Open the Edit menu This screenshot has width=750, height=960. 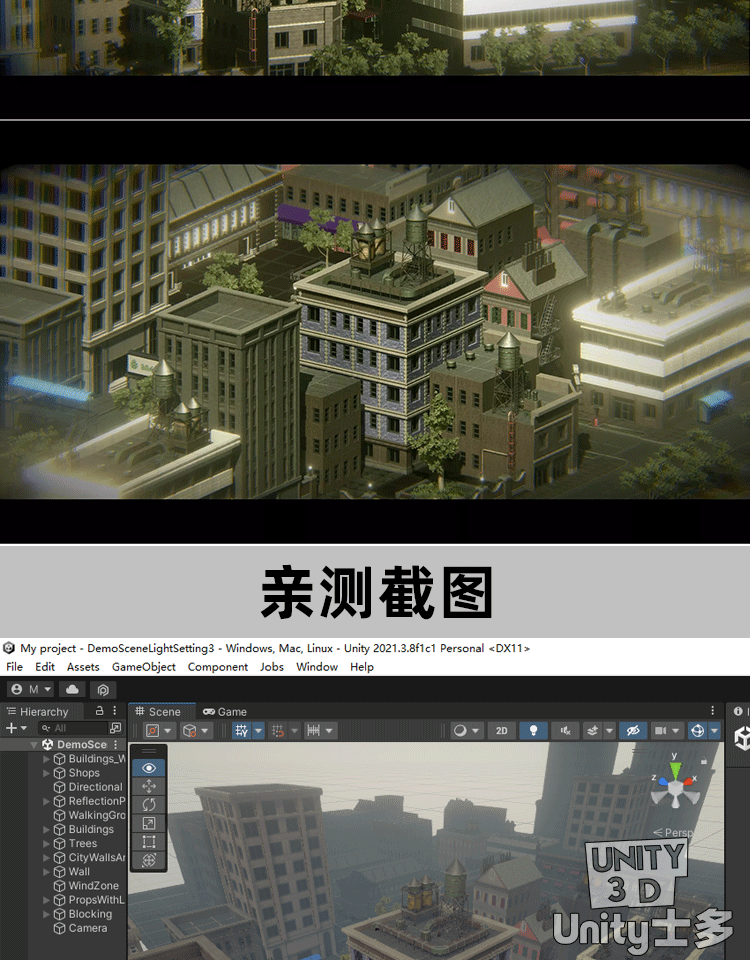[45, 667]
